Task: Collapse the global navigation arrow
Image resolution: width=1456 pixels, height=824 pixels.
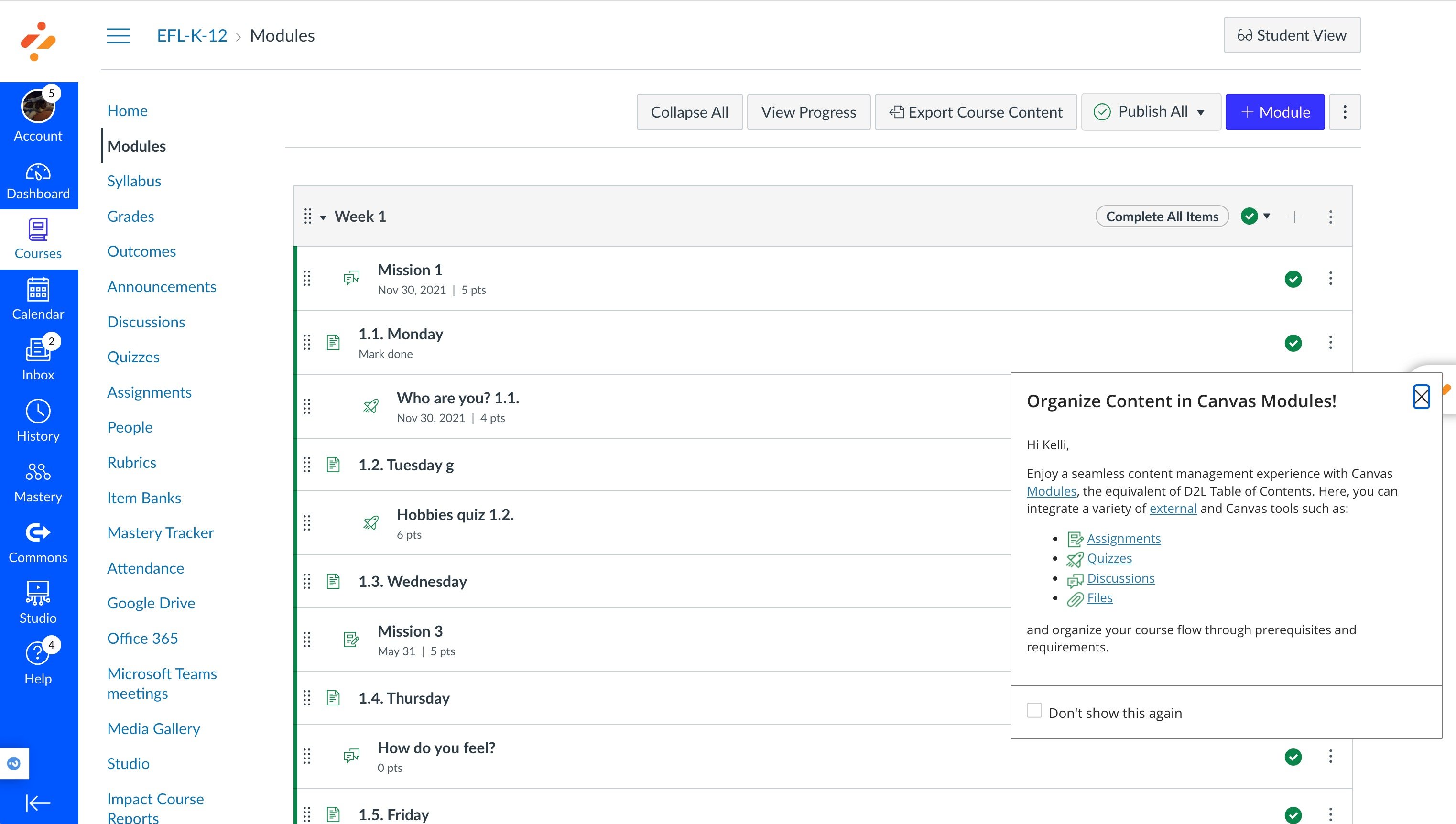Action: (38, 802)
